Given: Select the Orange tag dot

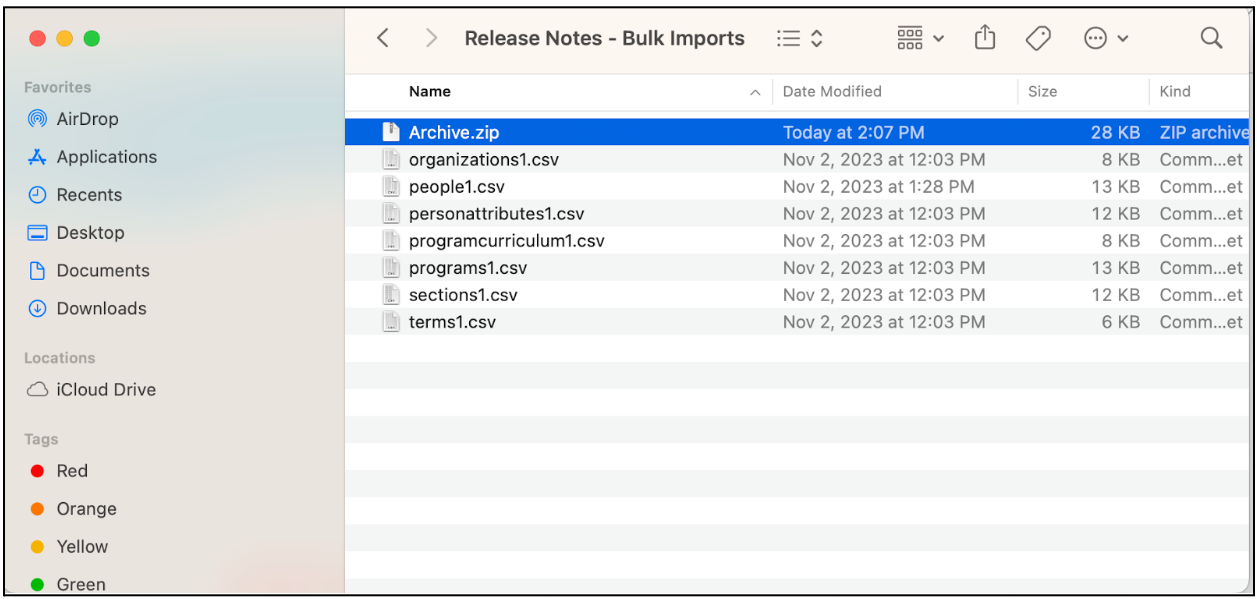Looking at the screenshot, I should (x=37, y=509).
